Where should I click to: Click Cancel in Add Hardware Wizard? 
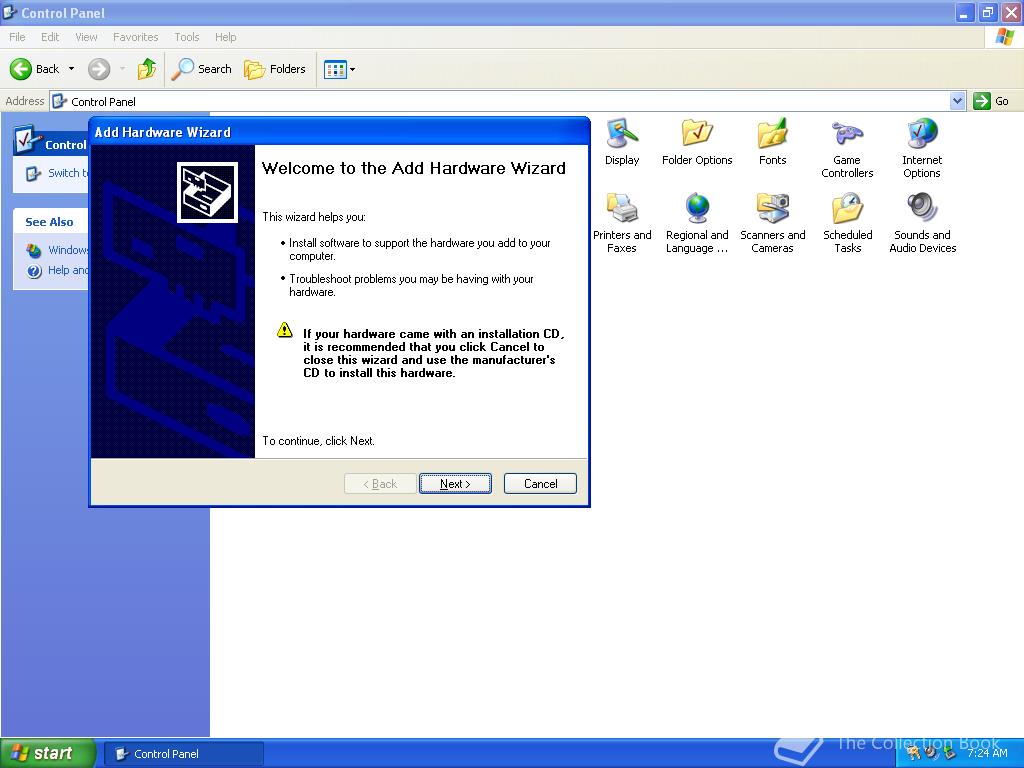540,484
